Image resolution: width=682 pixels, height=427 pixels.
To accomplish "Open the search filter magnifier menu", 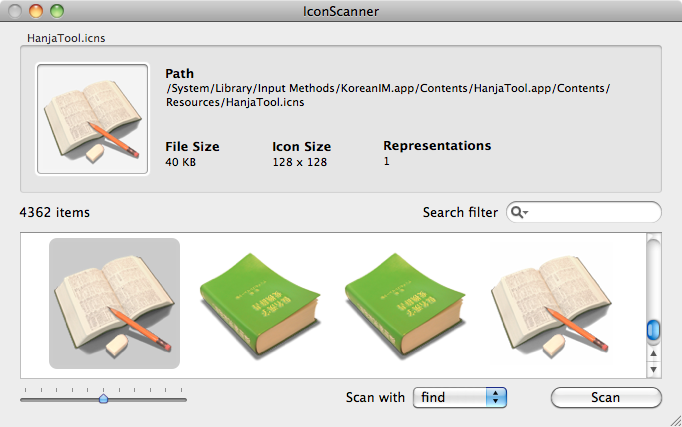I will 518,212.
